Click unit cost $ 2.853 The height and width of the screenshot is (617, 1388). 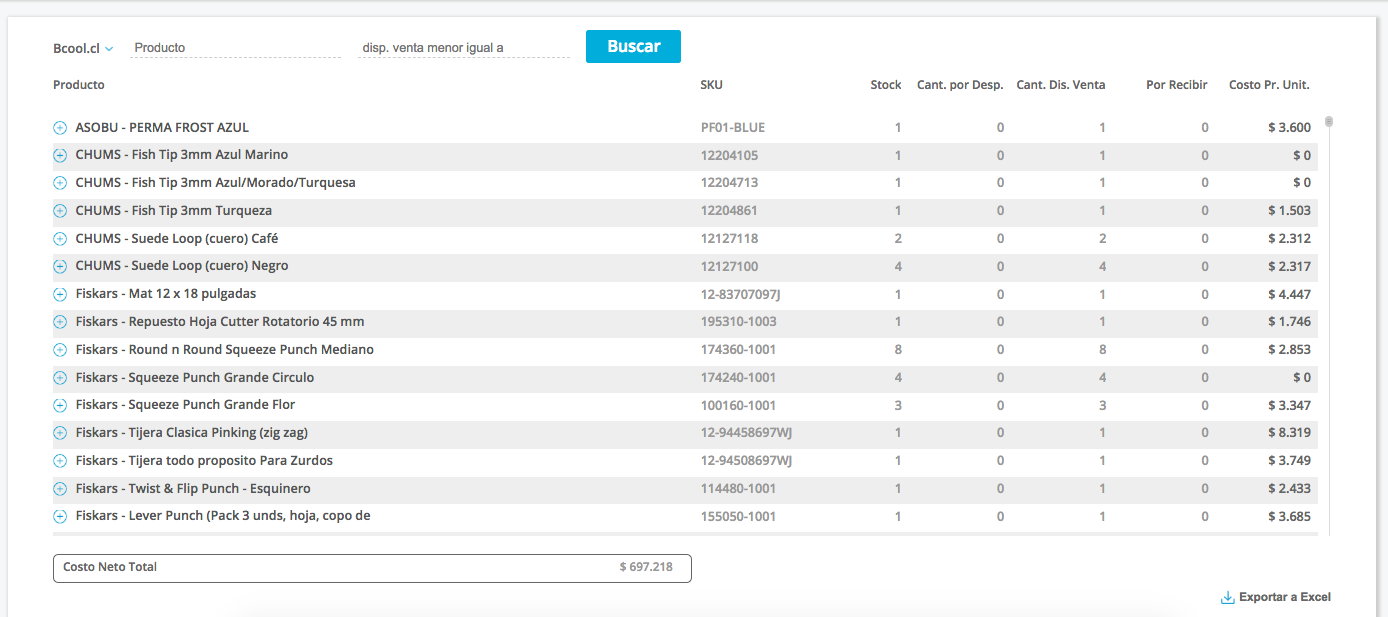(x=1289, y=350)
